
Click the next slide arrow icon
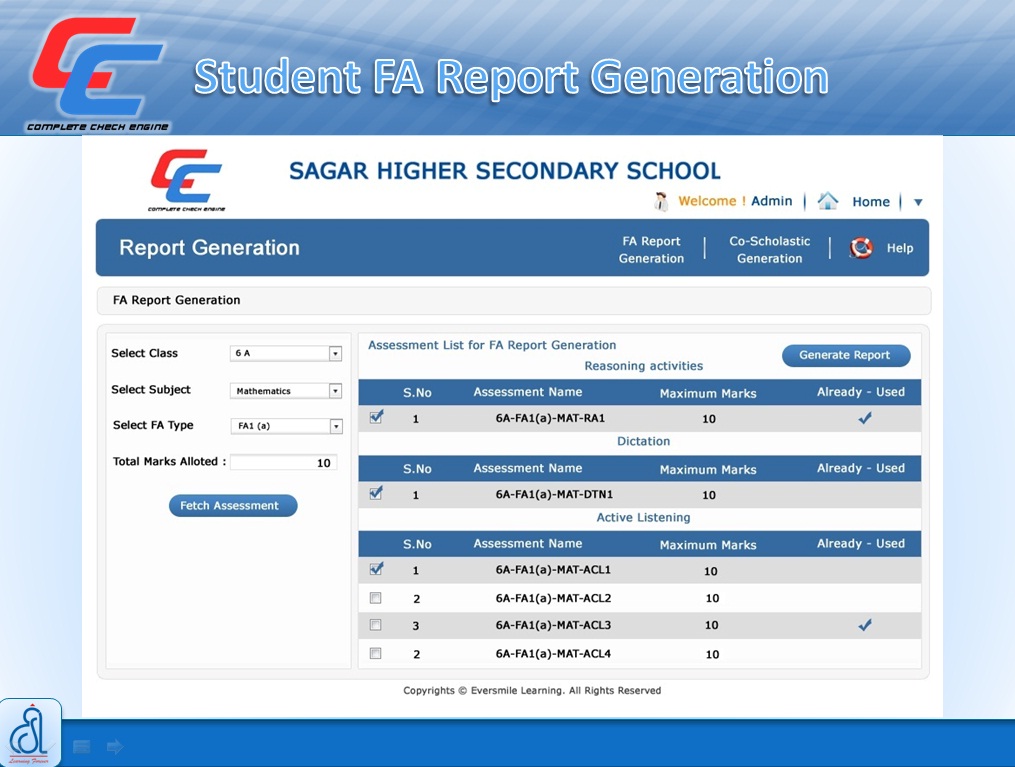tap(115, 747)
